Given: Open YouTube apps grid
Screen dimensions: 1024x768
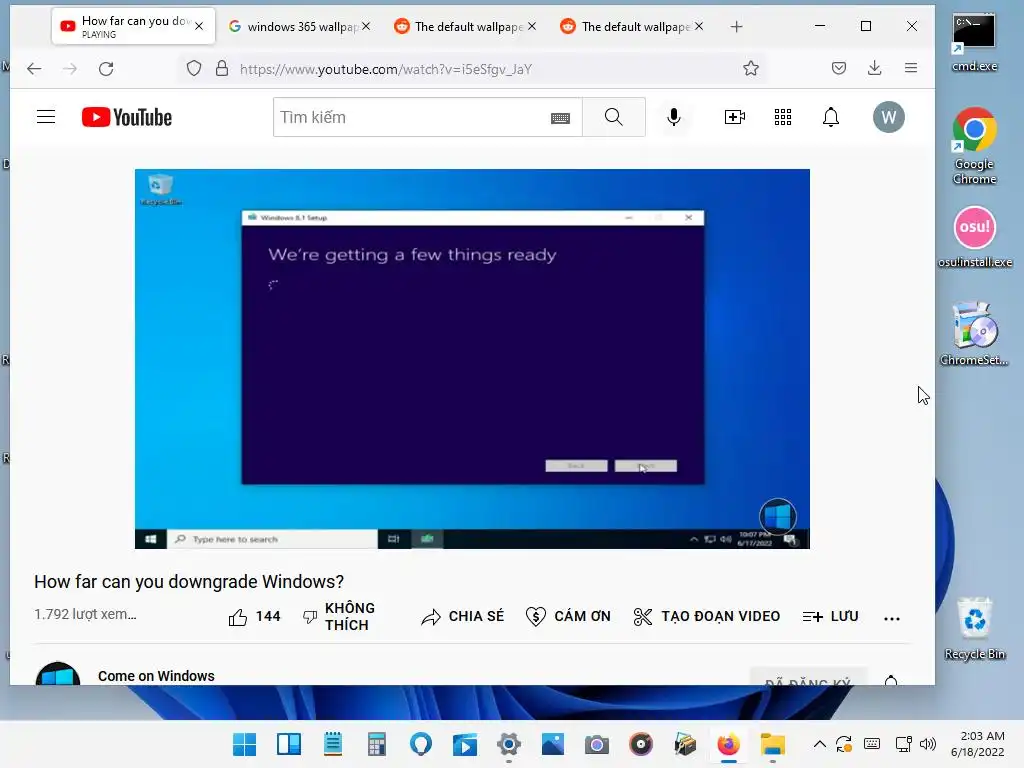Looking at the screenshot, I should tap(783, 118).
